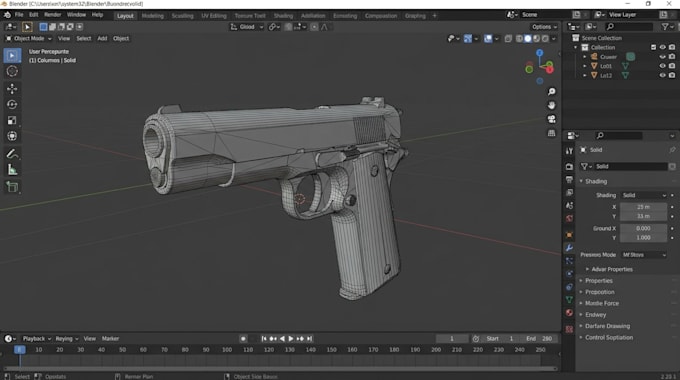Screen dimensions: 680x380
Task: Switch to the UV Editing workspace tab
Action: coord(214,16)
